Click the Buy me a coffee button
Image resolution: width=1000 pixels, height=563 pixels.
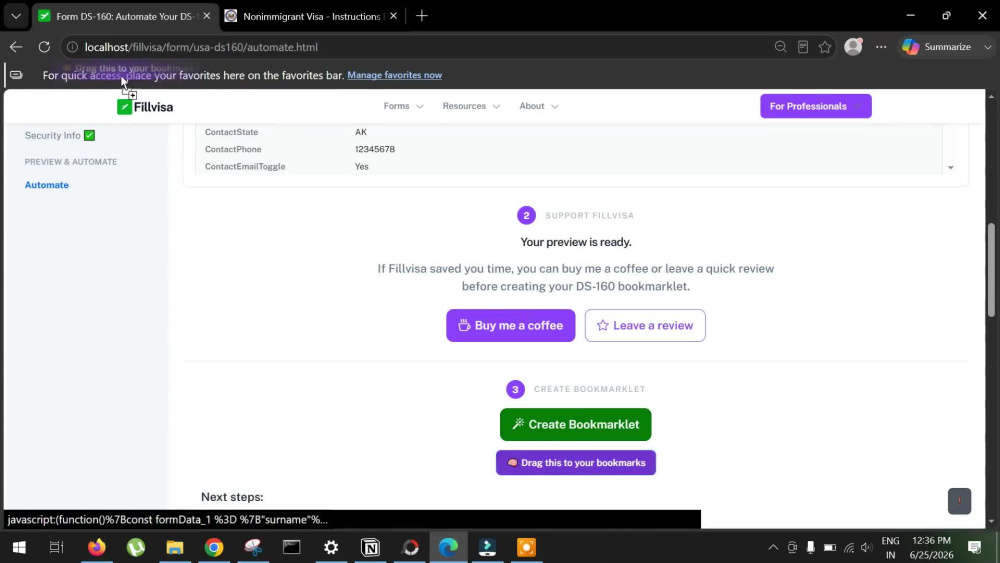510,325
